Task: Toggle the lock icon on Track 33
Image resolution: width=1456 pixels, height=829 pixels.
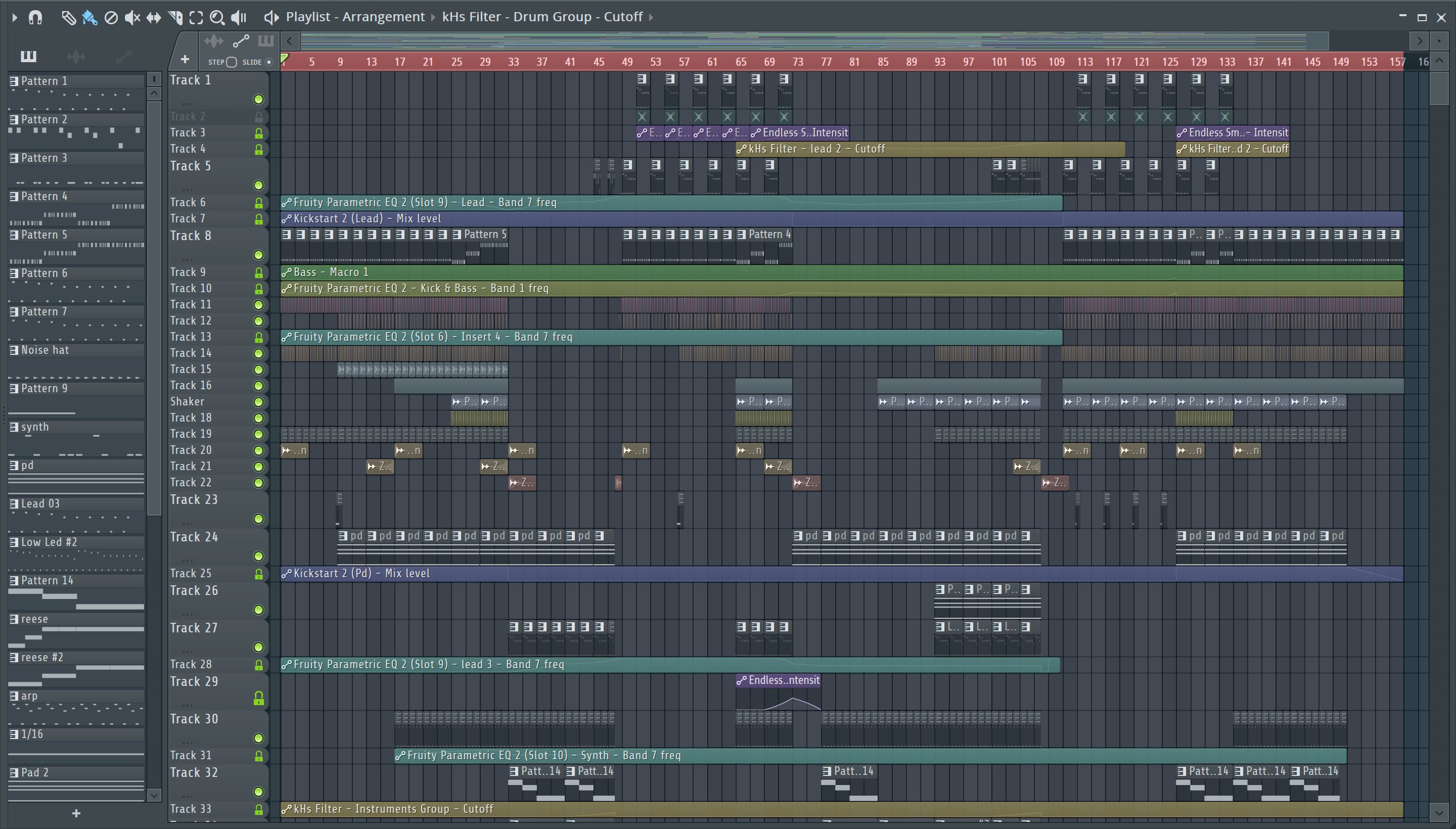Action: [x=258, y=810]
